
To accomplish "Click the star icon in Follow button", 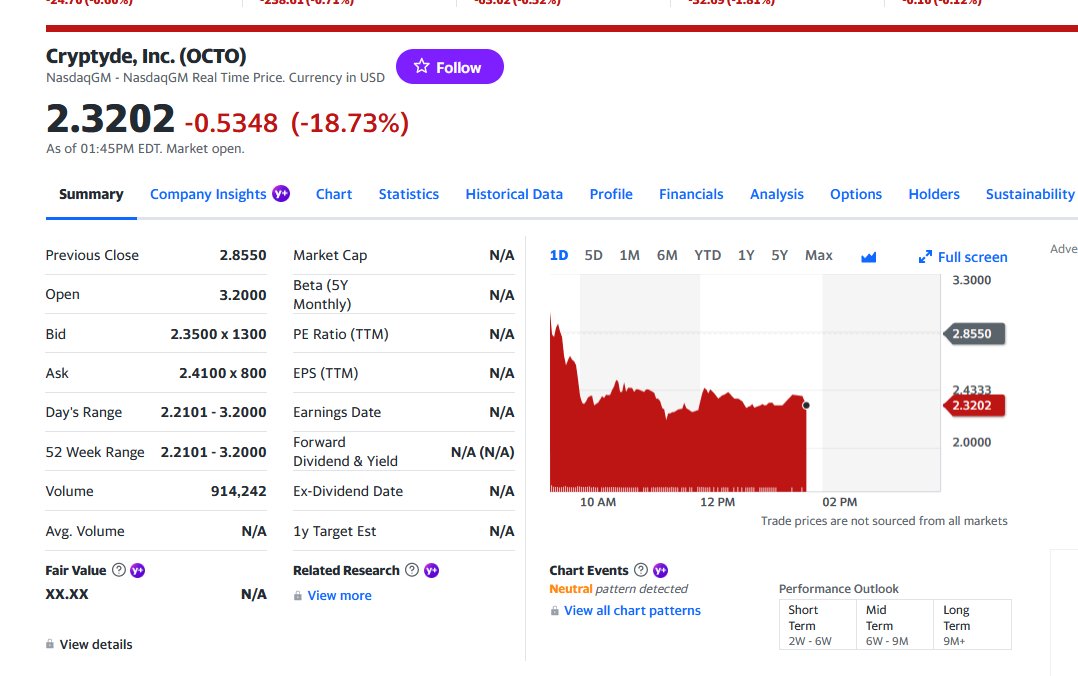I will (421, 66).
